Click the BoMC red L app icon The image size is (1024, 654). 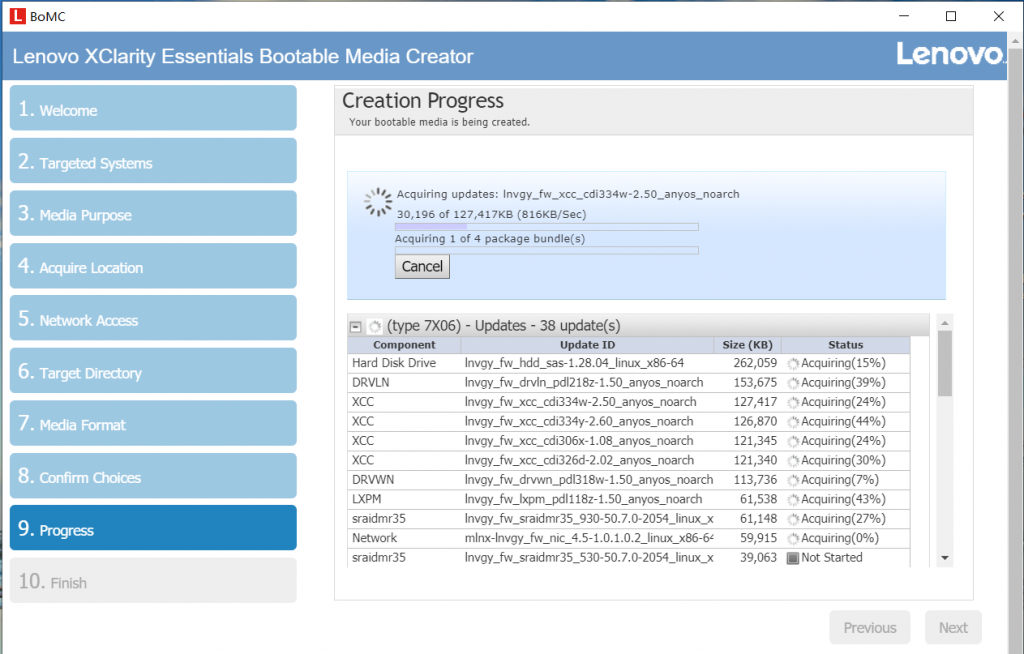coord(17,16)
